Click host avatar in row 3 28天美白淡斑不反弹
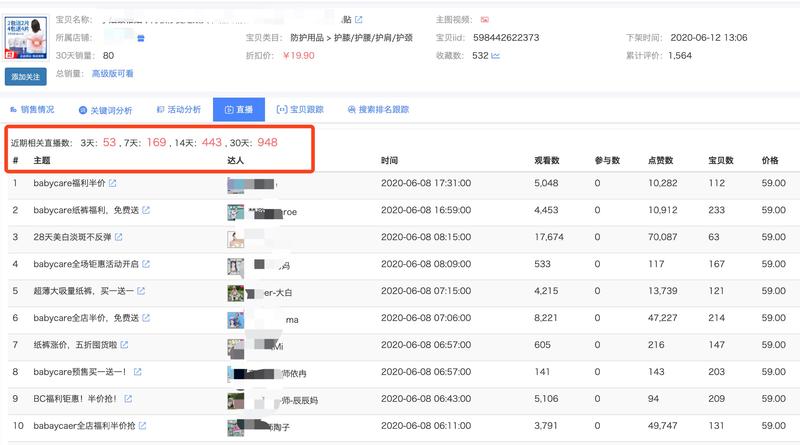This screenshot has width=800, height=445. pyautogui.click(x=235, y=239)
